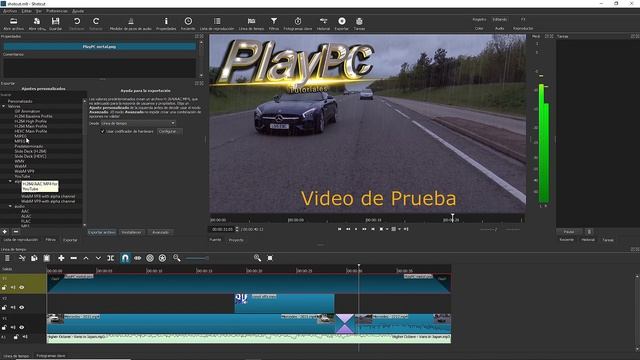Click the timeline overwrite down-chevron icon
Screen dimensions: 640x360
click(x=98, y=258)
